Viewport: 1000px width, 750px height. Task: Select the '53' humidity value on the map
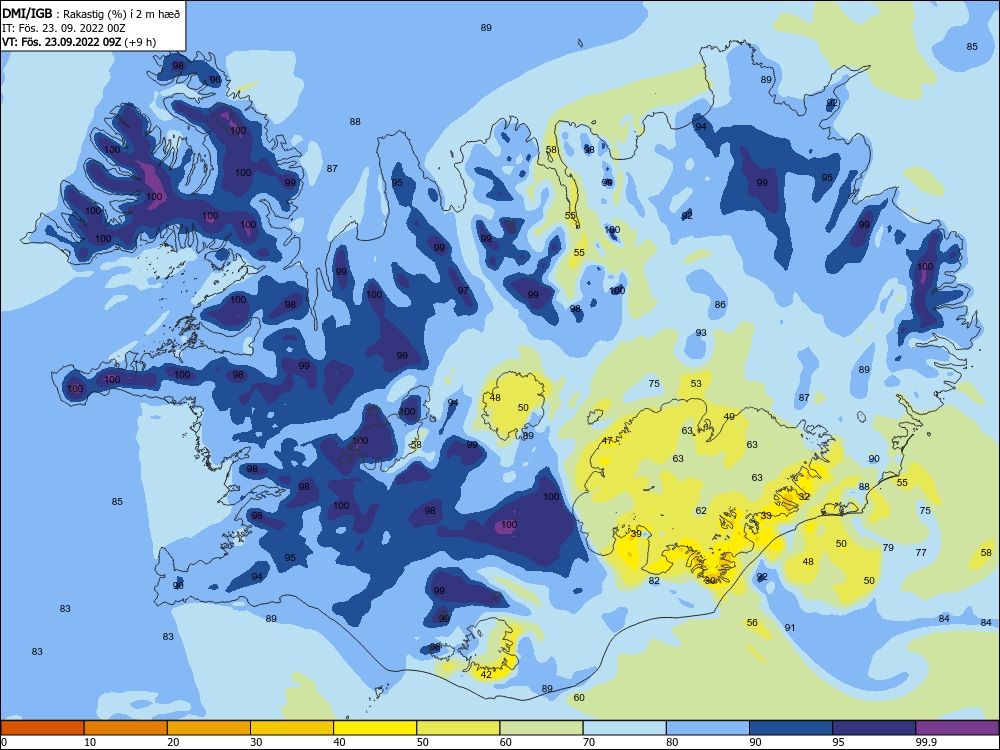(x=696, y=384)
